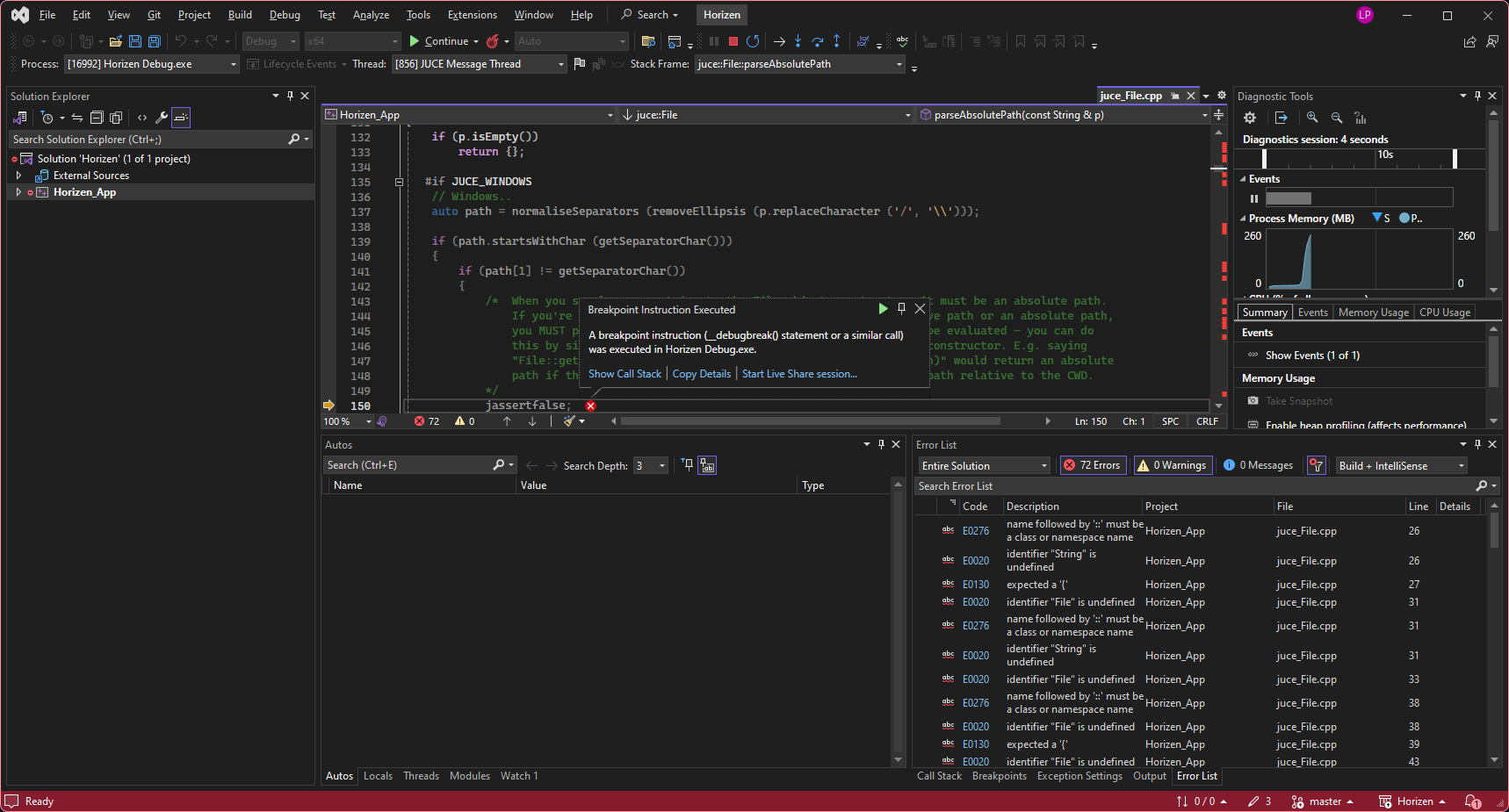Image resolution: width=1509 pixels, height=812 pixels.
Task: Click Diagnostic Tools Zoom Out icon
Action: coord(1337,118)
